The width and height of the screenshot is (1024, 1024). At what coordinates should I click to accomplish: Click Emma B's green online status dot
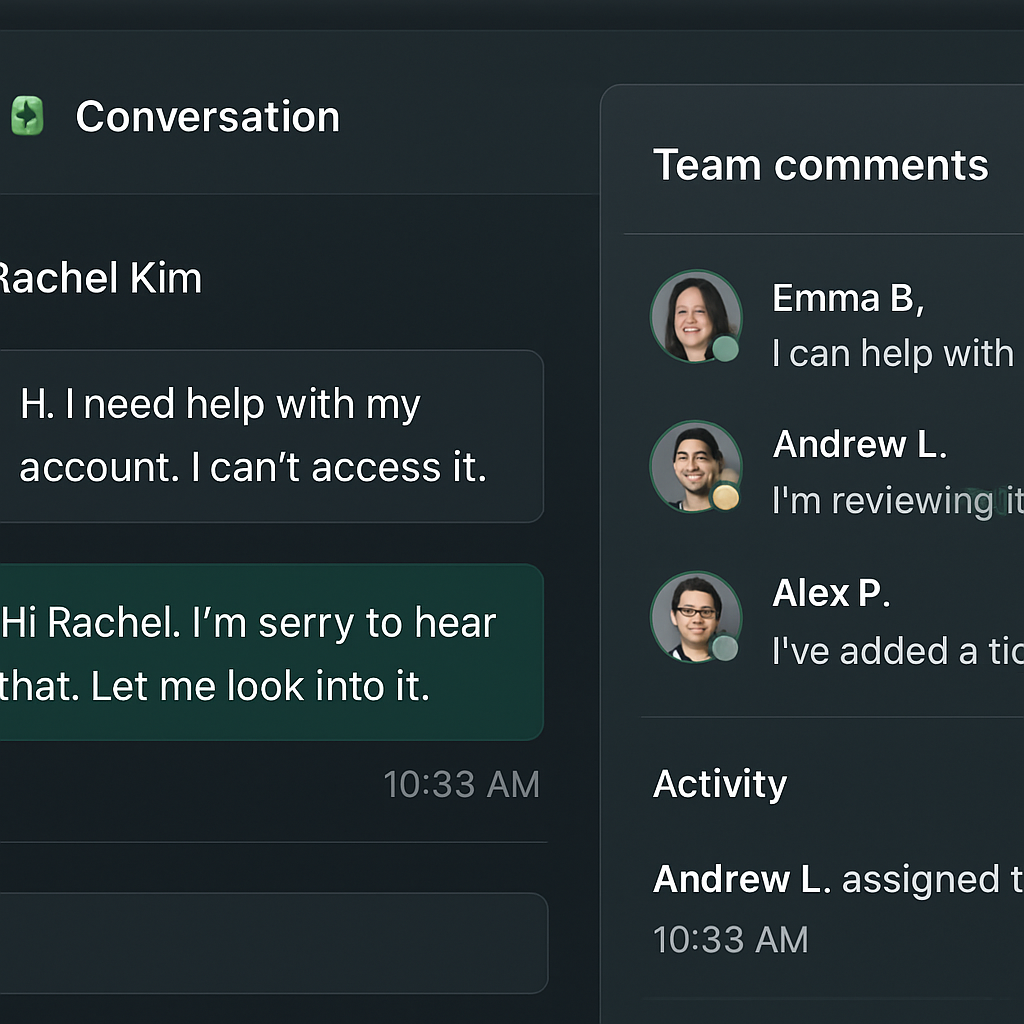[x=725, y=349]
